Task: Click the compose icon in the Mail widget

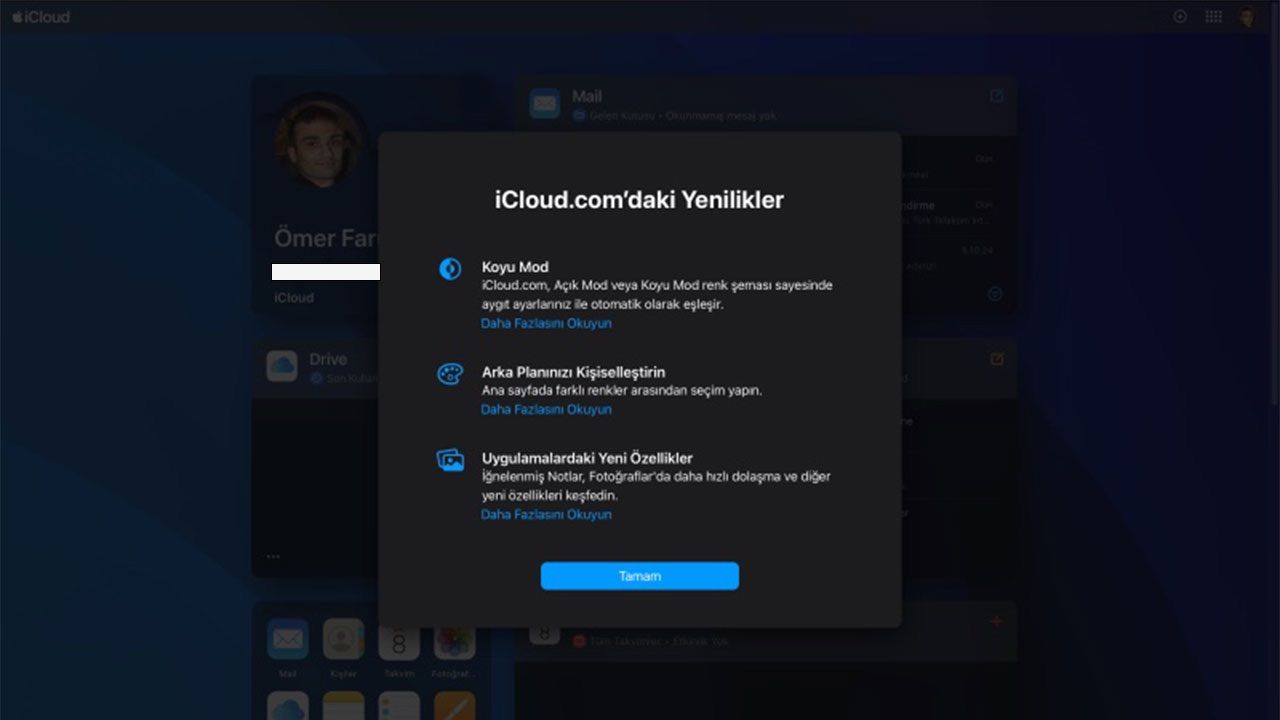Action: click(x=996, y=96)
